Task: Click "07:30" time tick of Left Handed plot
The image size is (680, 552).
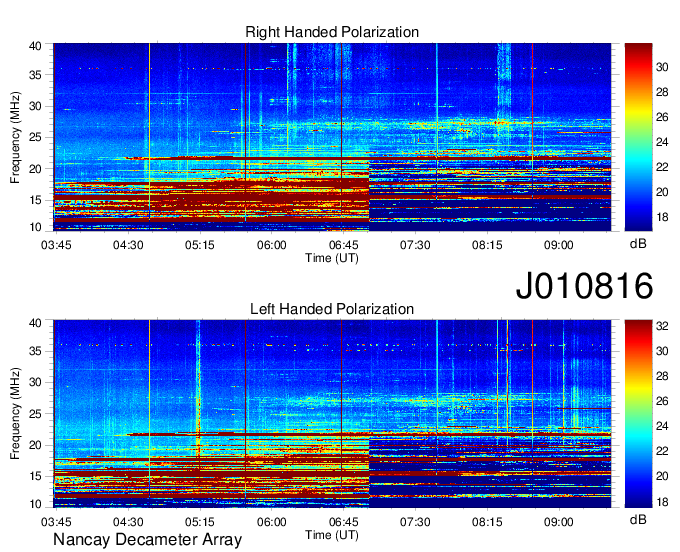Action: [x=415, y=522]
